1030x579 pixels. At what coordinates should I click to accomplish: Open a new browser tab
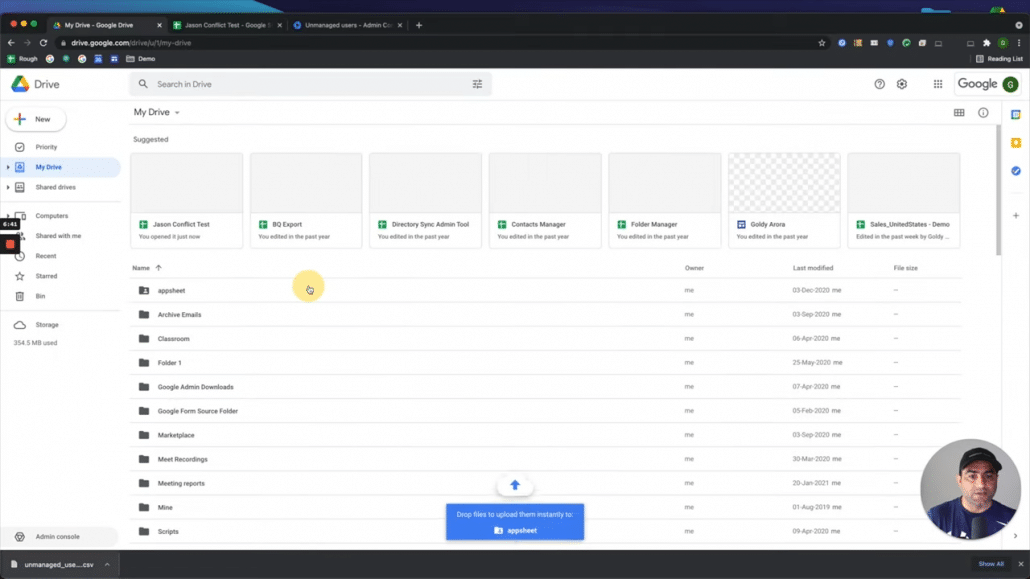coord(419,25)
